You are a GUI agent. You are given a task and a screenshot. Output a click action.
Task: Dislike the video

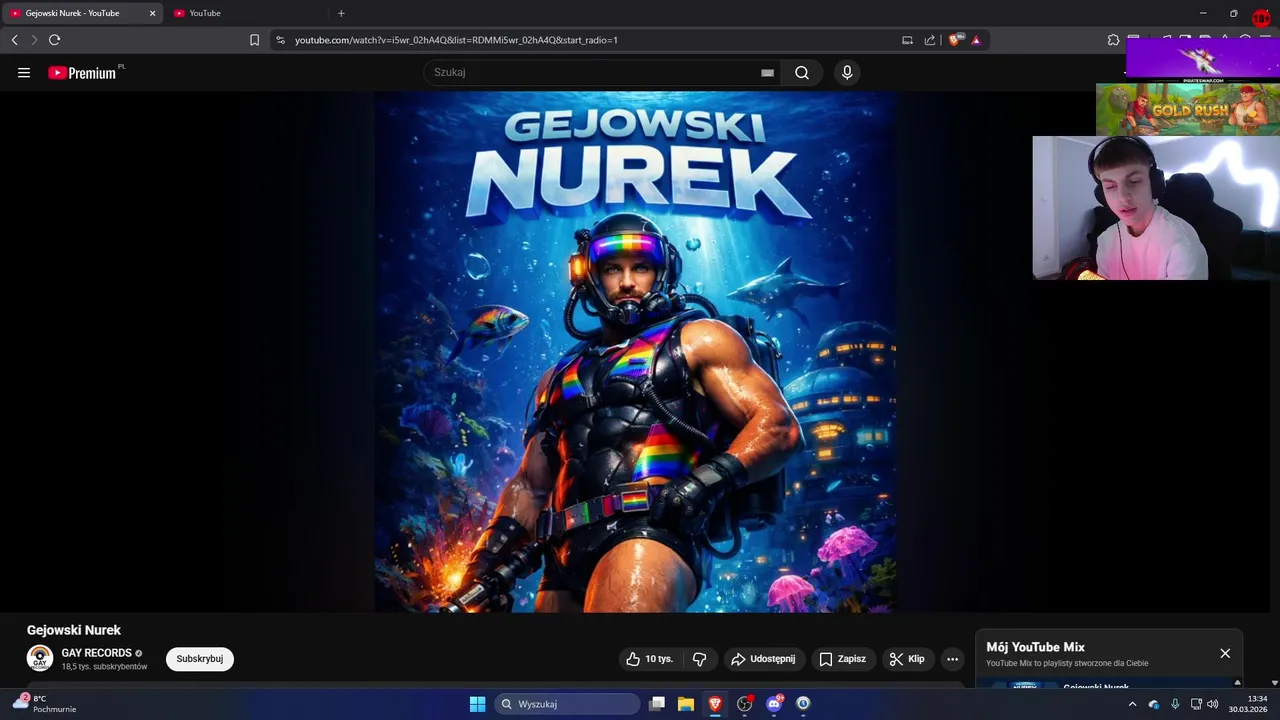coord(699,659)
